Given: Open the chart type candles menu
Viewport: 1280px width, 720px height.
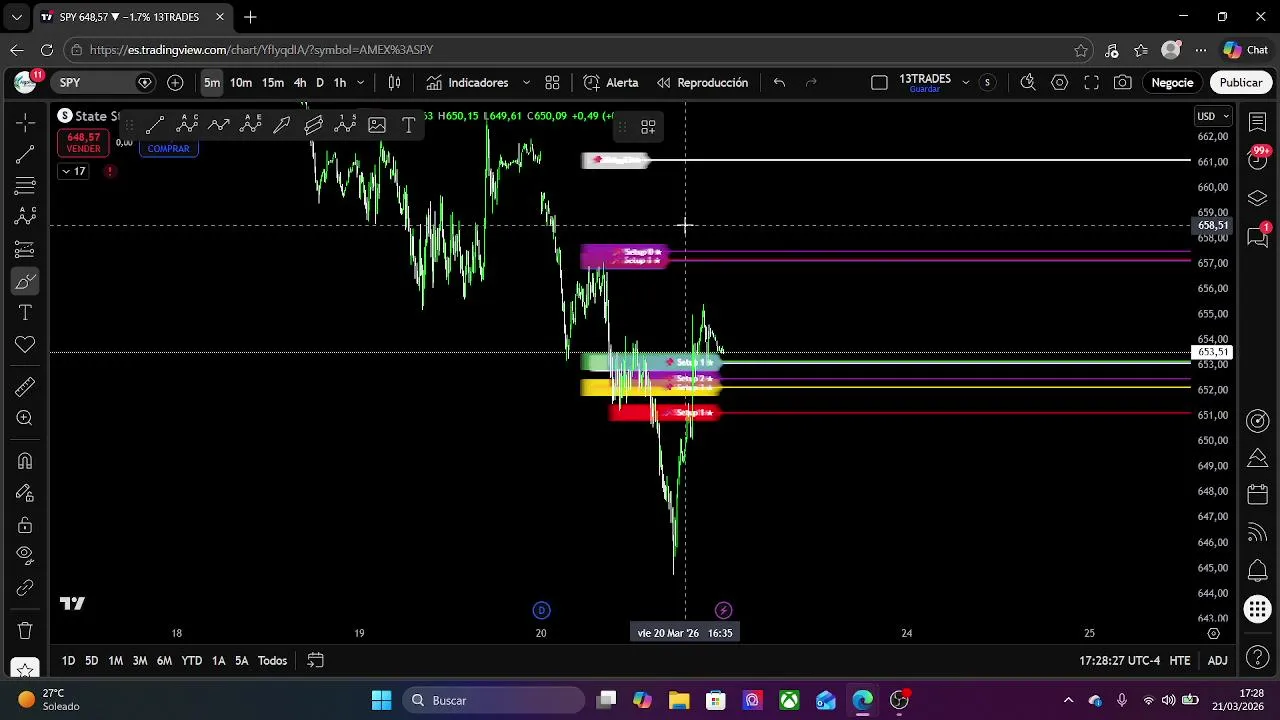Looking at the screenshot, I should pos(395,83).
